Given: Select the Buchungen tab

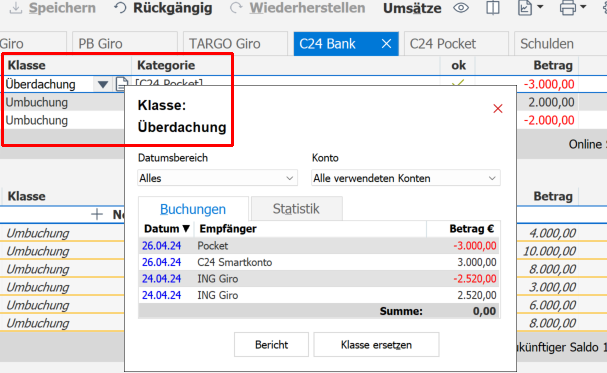Looking at the screenshot, I should tap(193, 209).
